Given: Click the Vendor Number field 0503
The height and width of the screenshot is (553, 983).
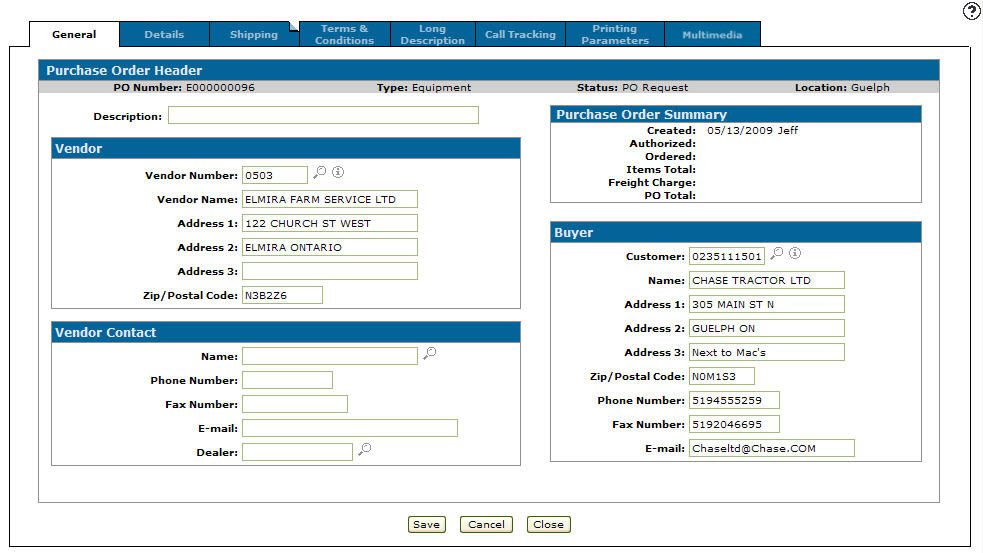Looking at the screenshot, I should click(x=275, y=175).
